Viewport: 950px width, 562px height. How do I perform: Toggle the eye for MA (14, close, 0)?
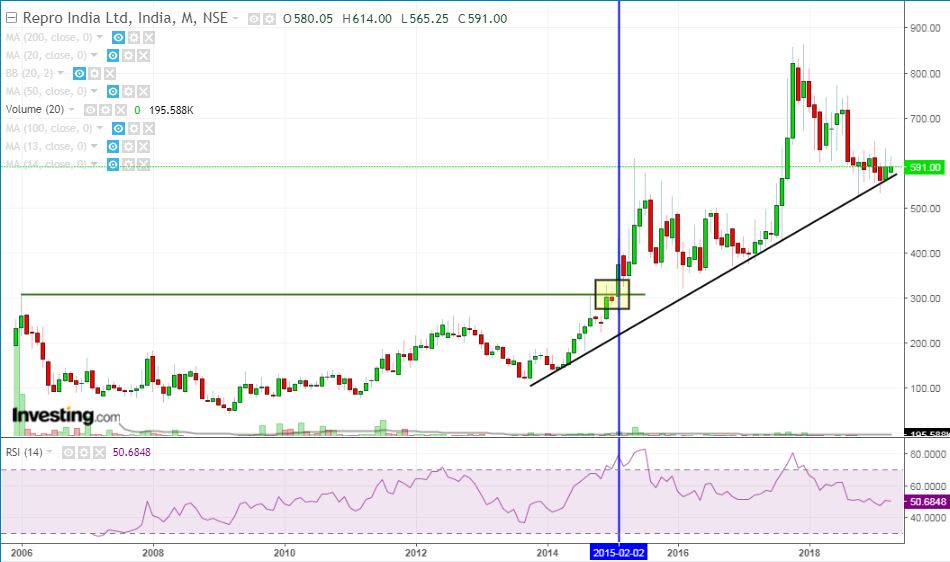pyautogui.click(x=113, y=164)
